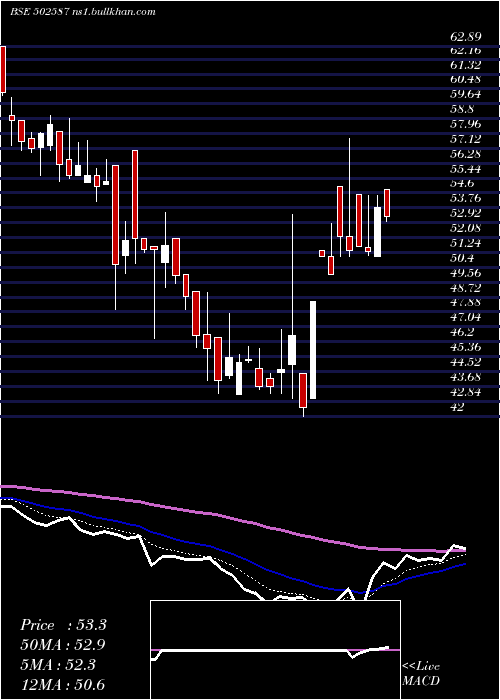Click the BSE 502587 ns1.bullkhan.com header text
500x700 pixels.
[83, 12]
